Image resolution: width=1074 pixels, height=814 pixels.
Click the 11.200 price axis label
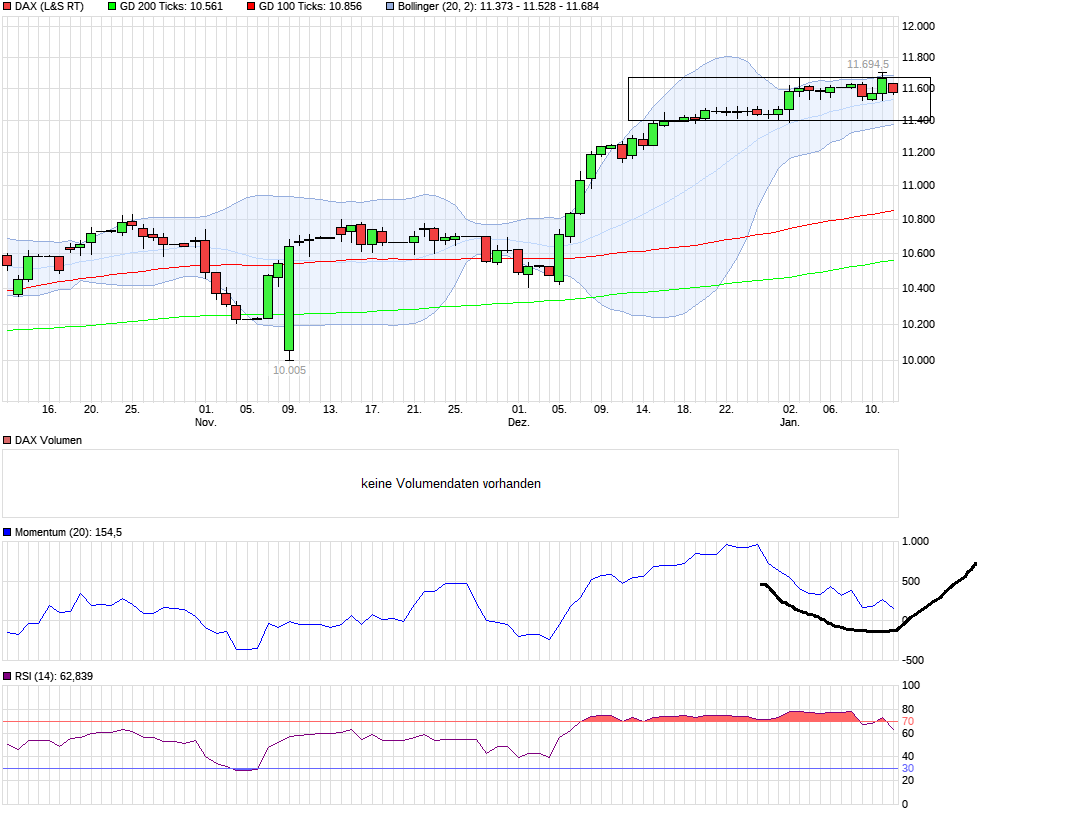918,152
